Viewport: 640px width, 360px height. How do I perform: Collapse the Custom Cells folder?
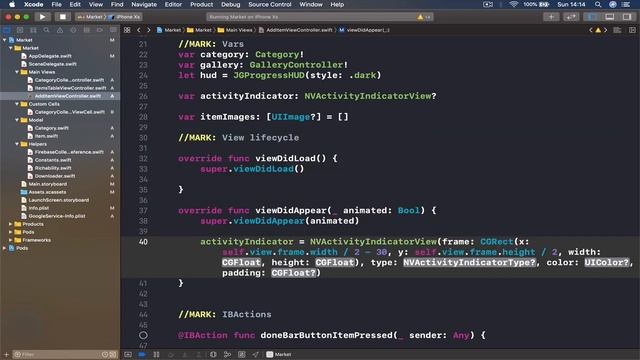pyautogui.click(x=17, y=104)
